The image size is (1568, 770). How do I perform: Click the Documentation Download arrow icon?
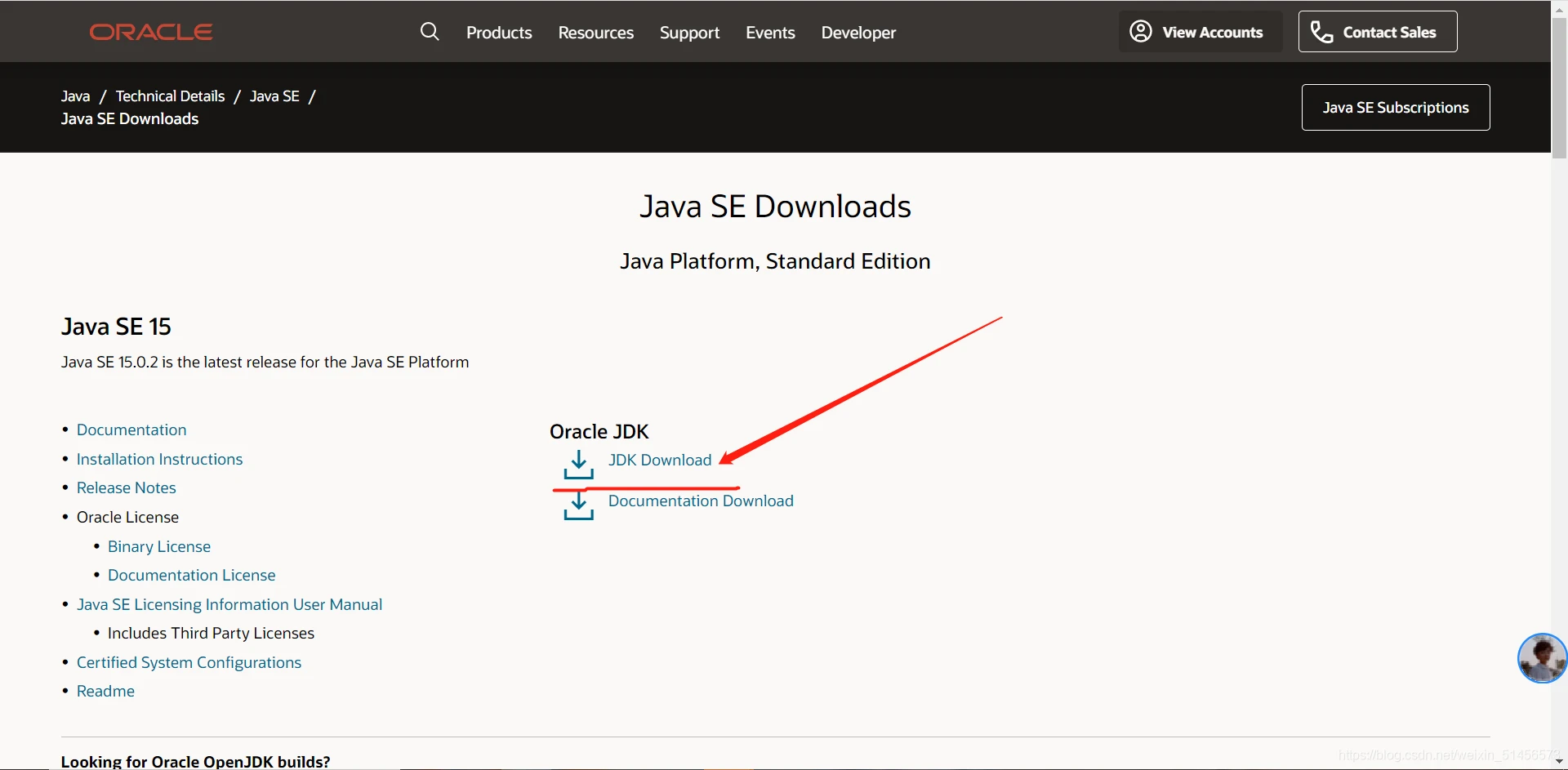[x=578, y=505]
